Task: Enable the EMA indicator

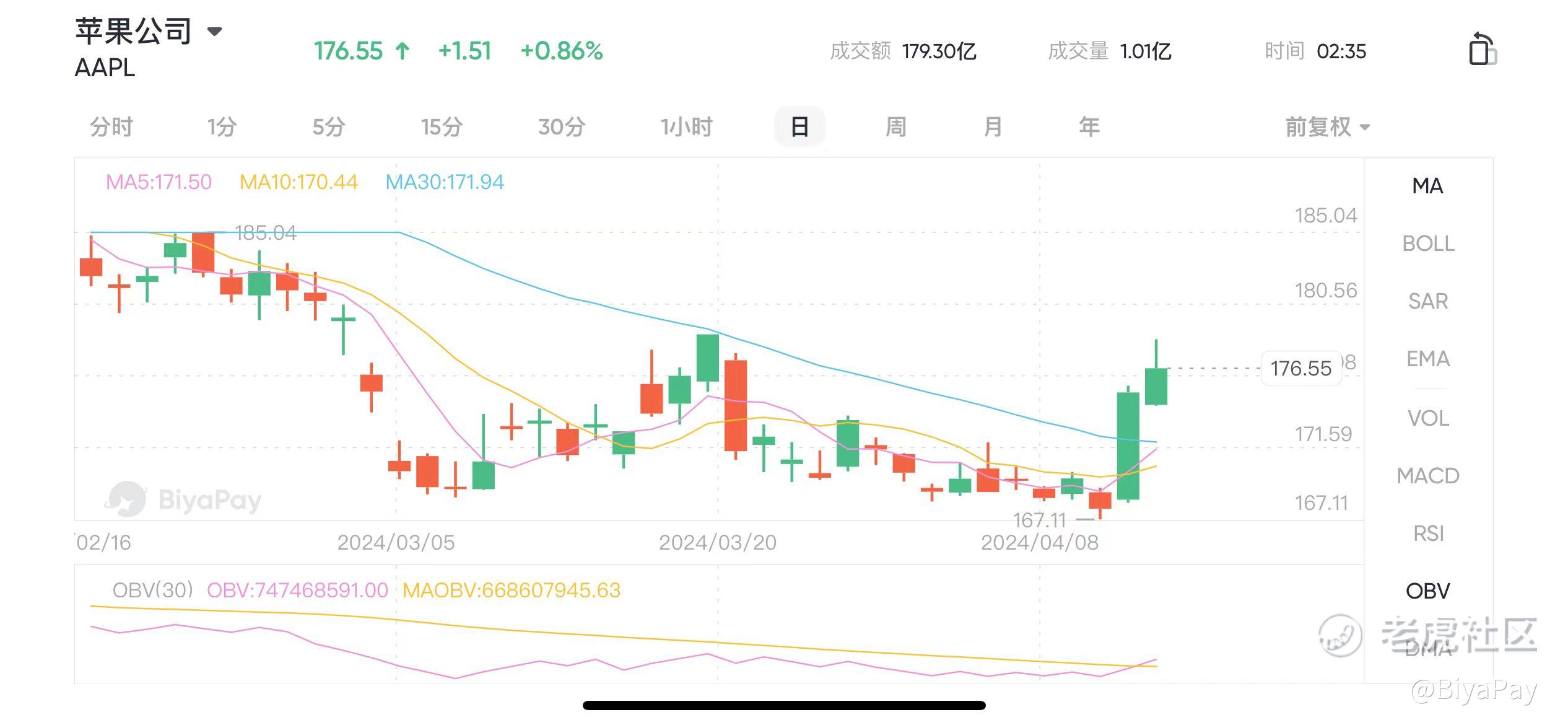Action: (1428, 359)
